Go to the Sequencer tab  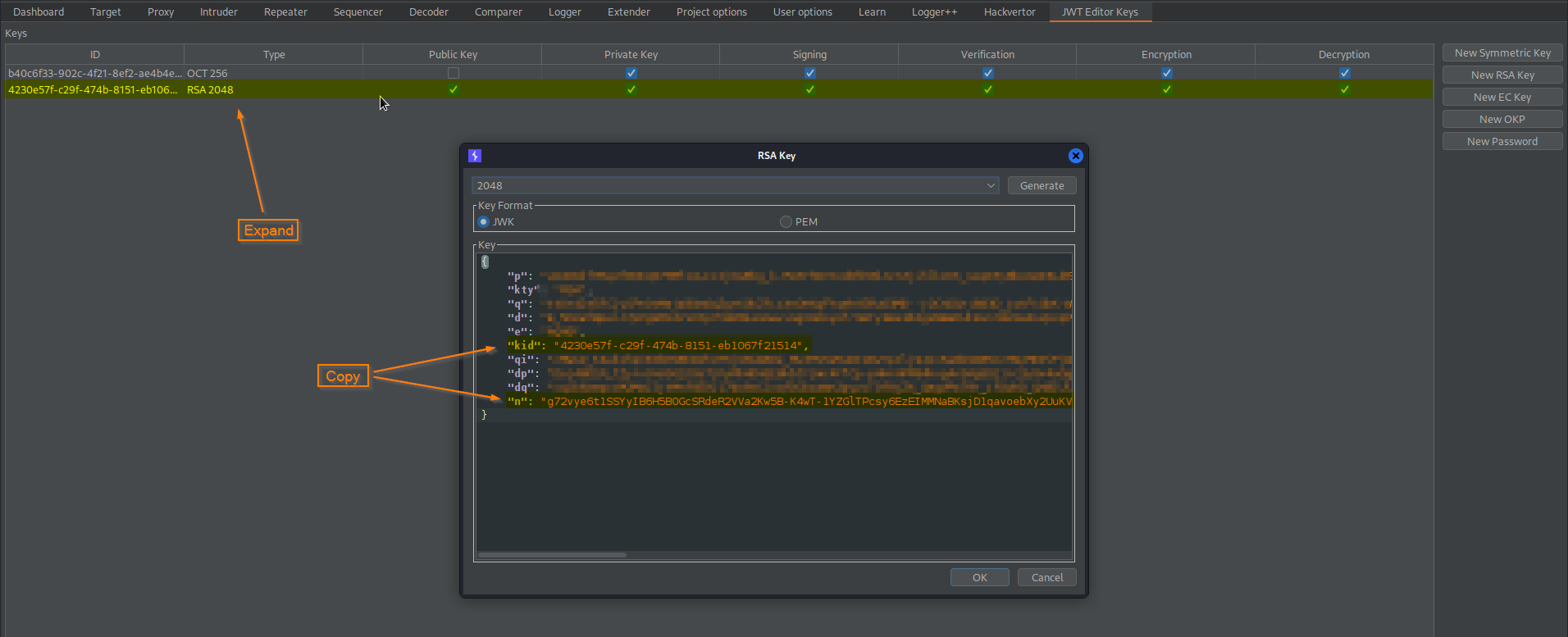[358, 11]
